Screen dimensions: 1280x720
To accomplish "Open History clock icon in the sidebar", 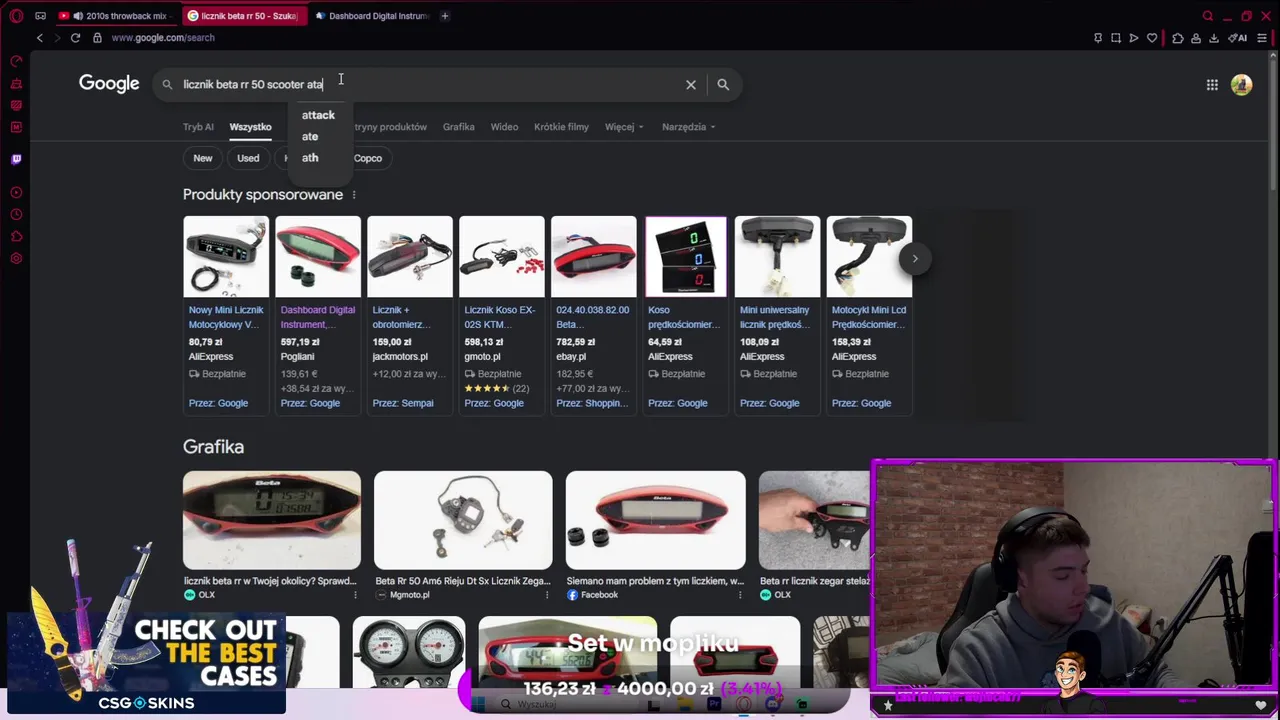I will (16, 215).
